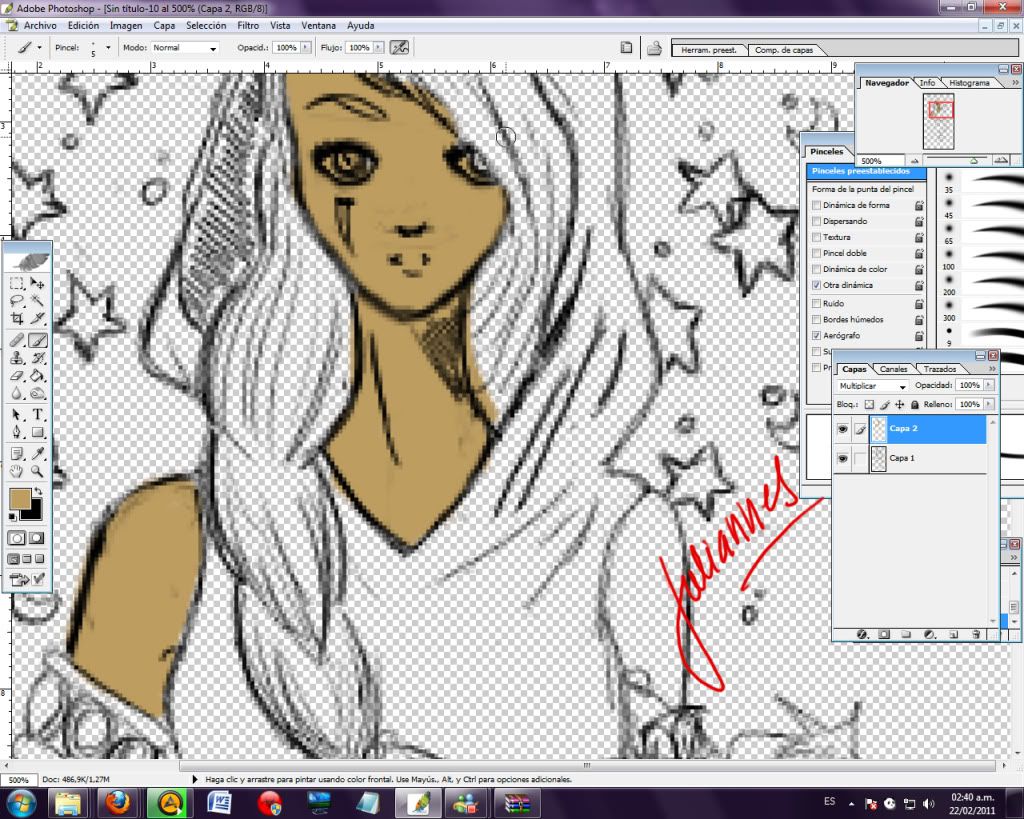Select the Type tool
The image size is (1024, 819).
point(38,415)
